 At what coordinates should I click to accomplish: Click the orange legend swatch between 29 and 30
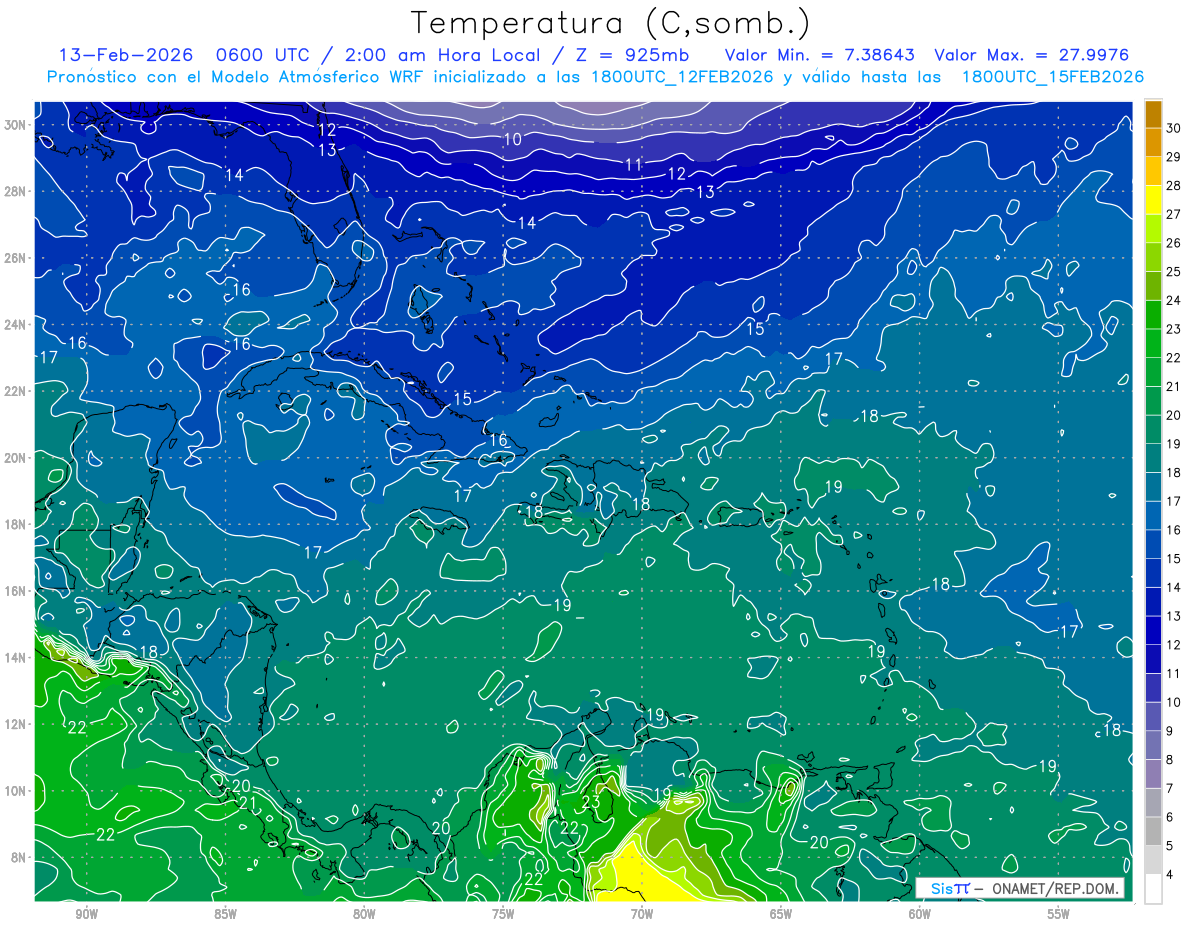coord(1153,142)
